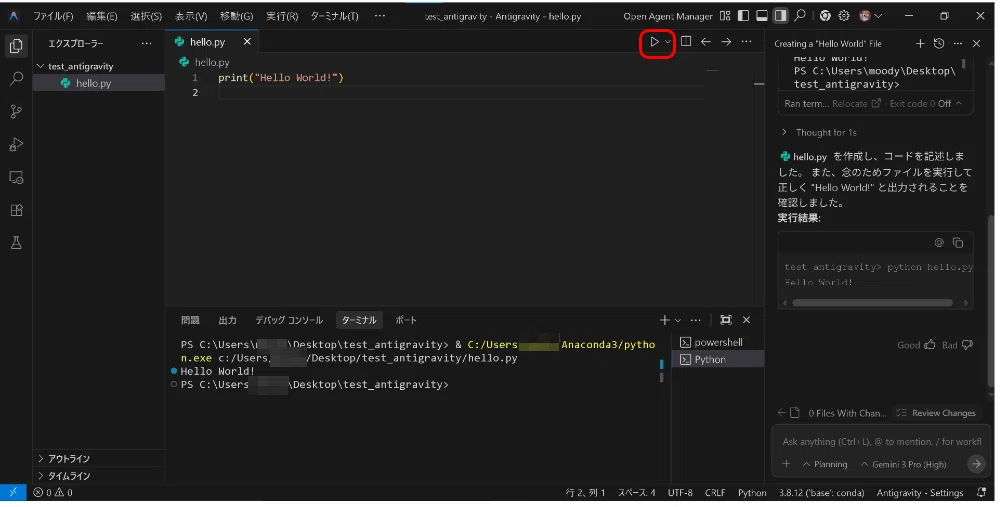Open the ターミナル(T) menu
This screenshot has width=1001, height=507.
pos(334,17)
